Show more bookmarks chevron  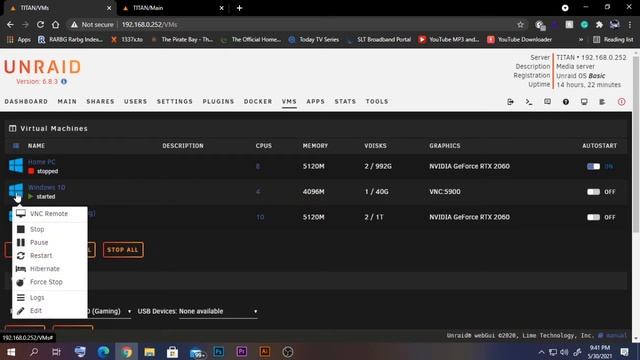point(581,40)
